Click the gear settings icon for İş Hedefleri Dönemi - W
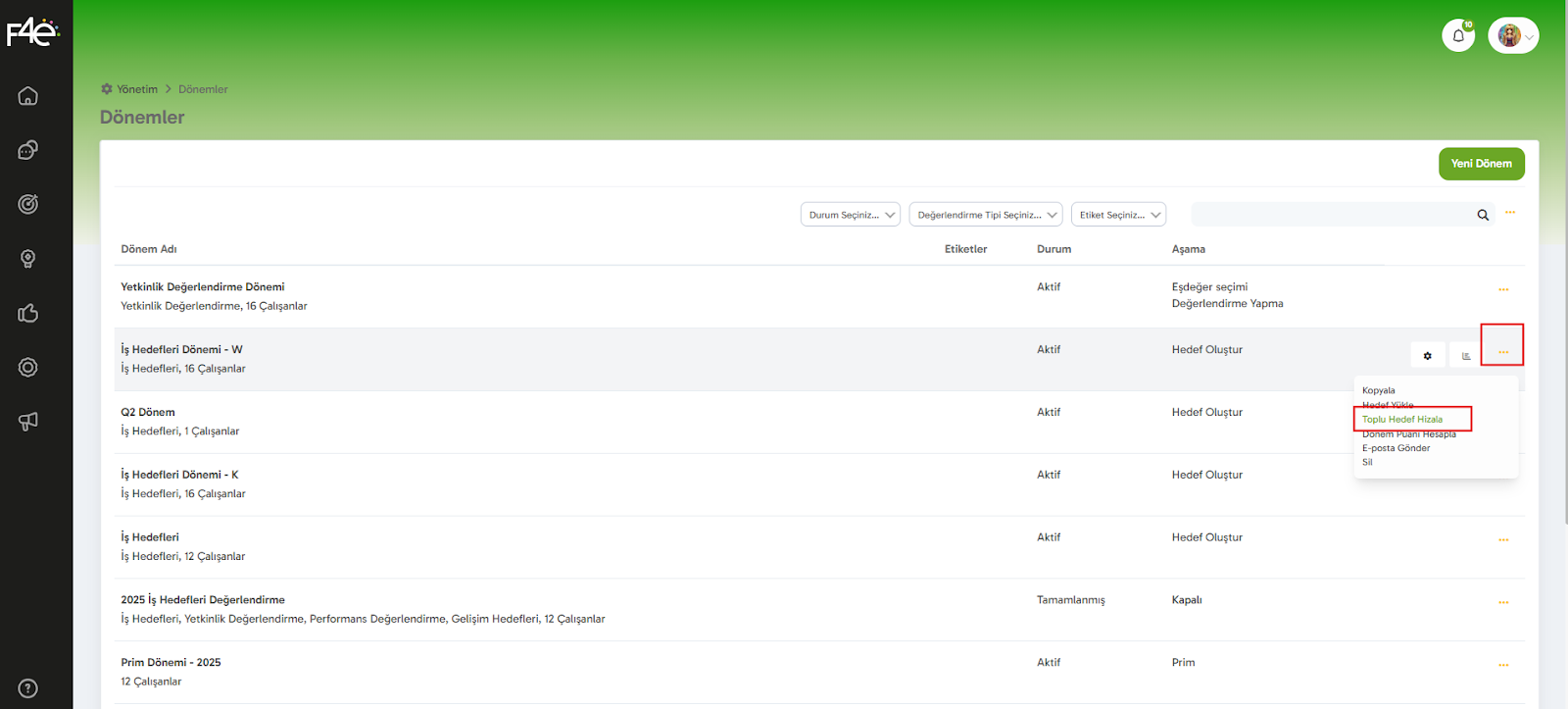This screenshot has width=1568, height=709. 1427,356
